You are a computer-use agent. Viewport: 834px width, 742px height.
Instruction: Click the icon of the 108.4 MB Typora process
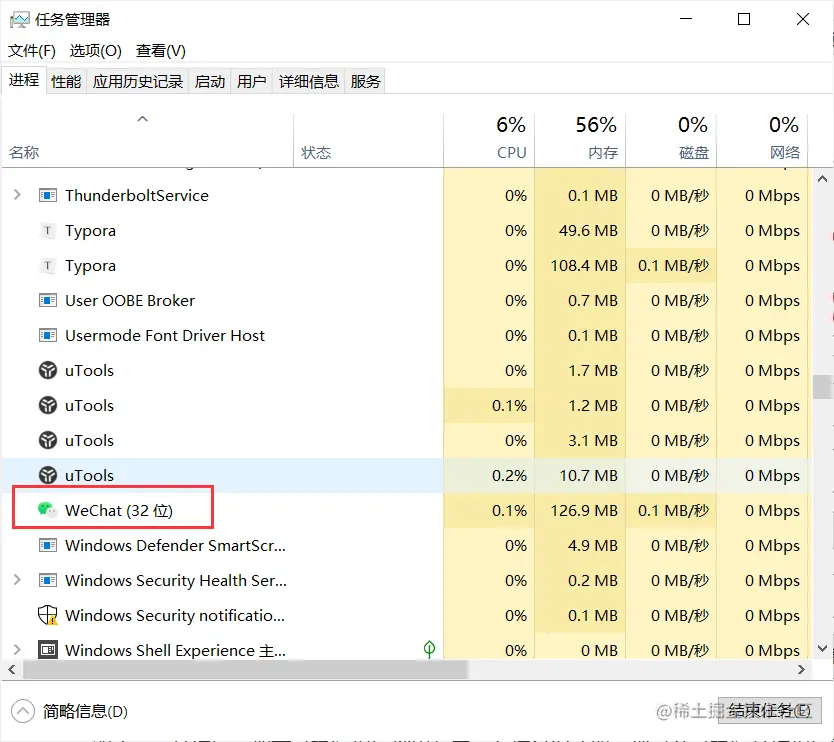48,265
